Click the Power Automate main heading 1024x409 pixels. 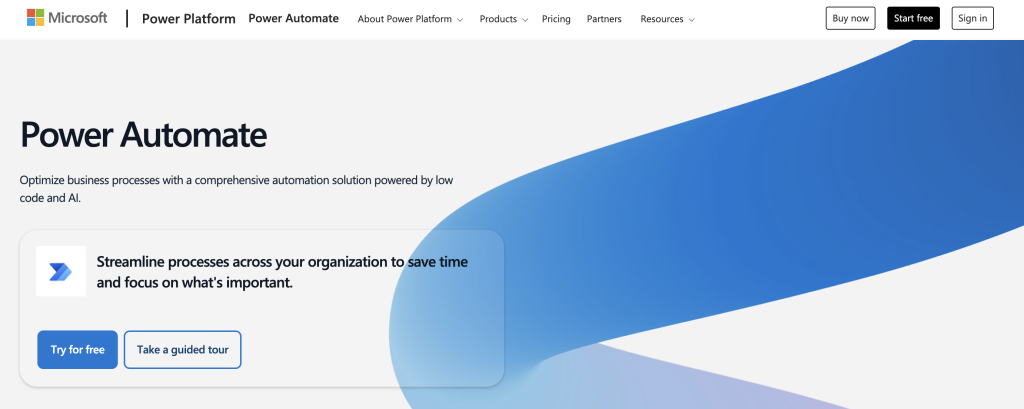pyautogui.click(x=144, y=135)
